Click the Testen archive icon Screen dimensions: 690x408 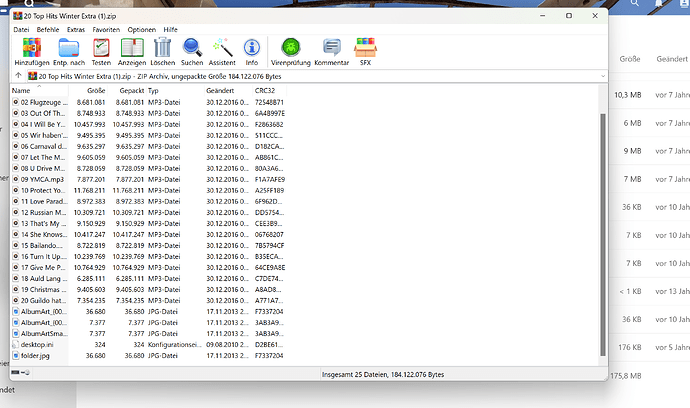101,48
